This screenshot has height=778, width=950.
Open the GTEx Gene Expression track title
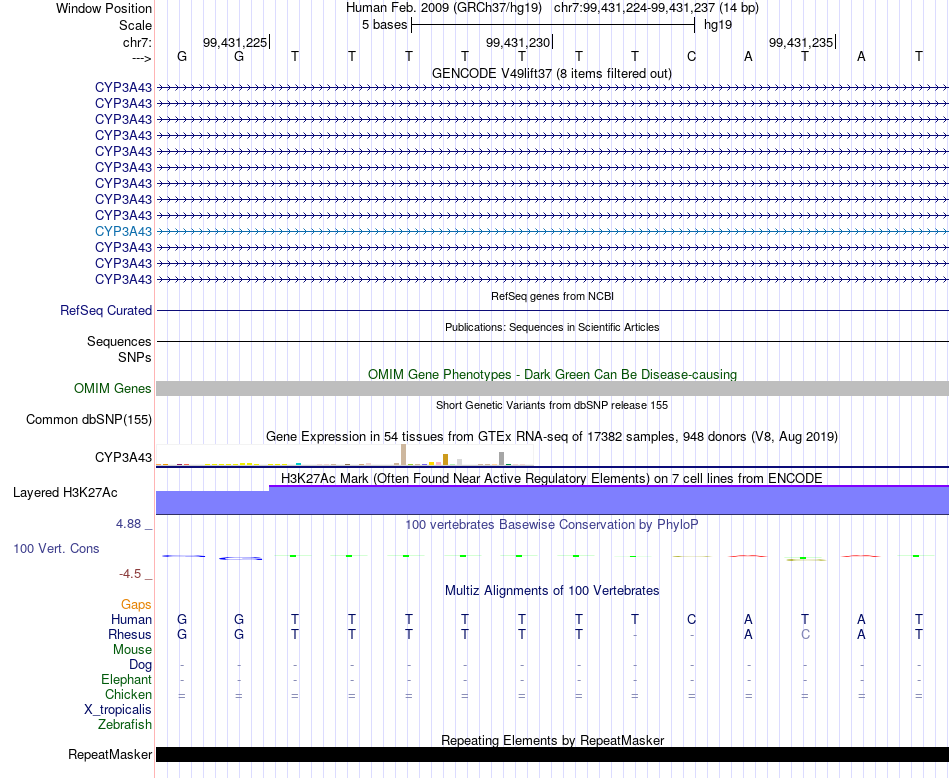click(552, 436)
